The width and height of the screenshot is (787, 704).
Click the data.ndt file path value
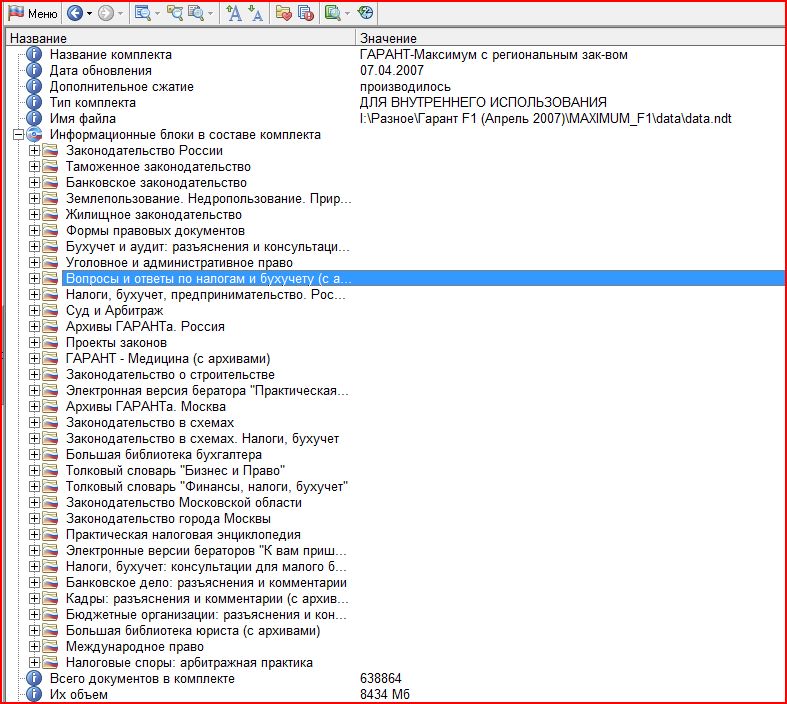[x=546, y=118]
